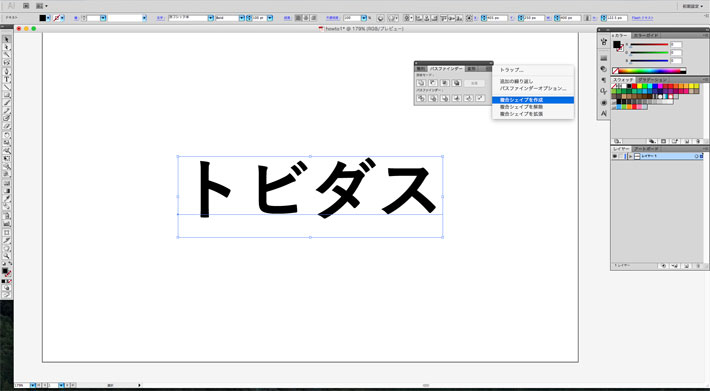Select the Type tool
The width and height of the screenshot is (710, 391).
(6, 79)
